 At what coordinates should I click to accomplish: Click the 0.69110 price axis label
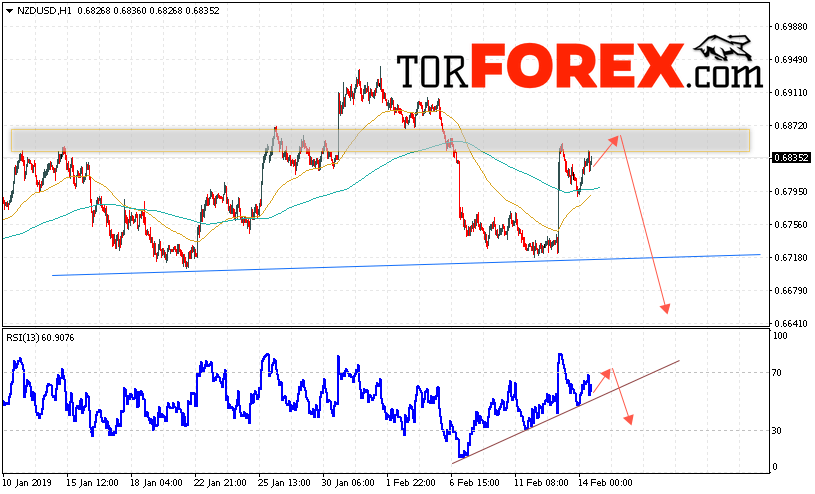pyautogui.click(x=791, y=93)
